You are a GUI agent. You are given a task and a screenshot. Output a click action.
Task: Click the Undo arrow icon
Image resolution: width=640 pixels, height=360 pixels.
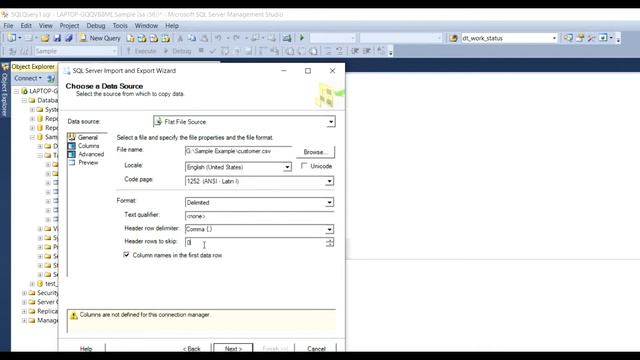[x=218, y=38]
